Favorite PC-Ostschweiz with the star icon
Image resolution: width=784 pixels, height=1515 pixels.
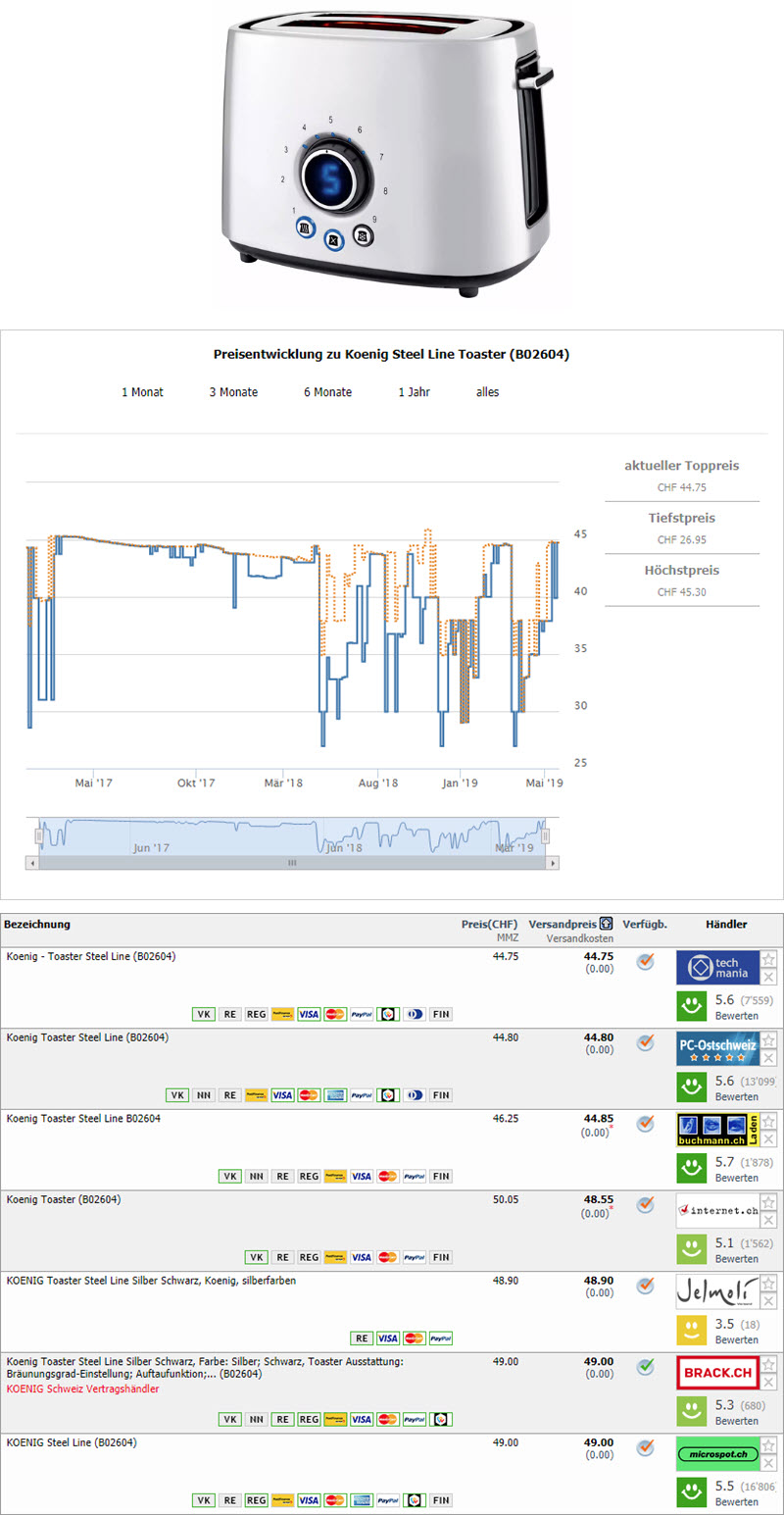[769, 1039]
